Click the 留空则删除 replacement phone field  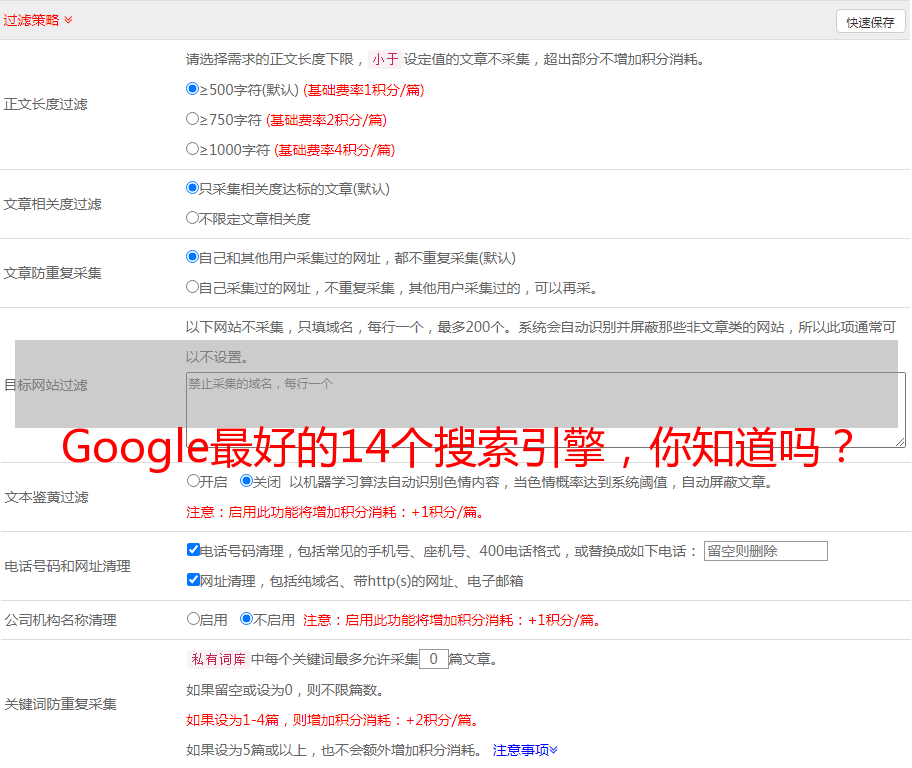[x=765, y=551]
